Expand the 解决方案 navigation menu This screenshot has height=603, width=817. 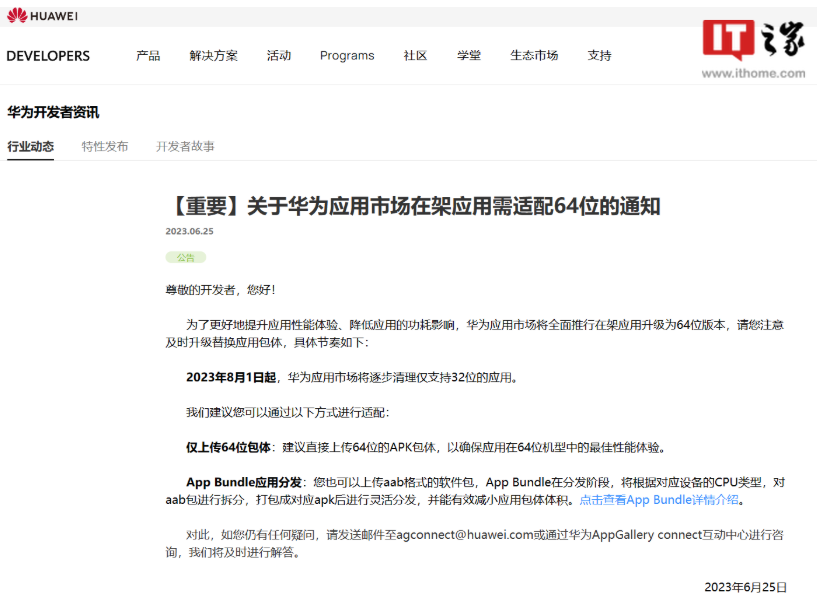pos(213,56)
